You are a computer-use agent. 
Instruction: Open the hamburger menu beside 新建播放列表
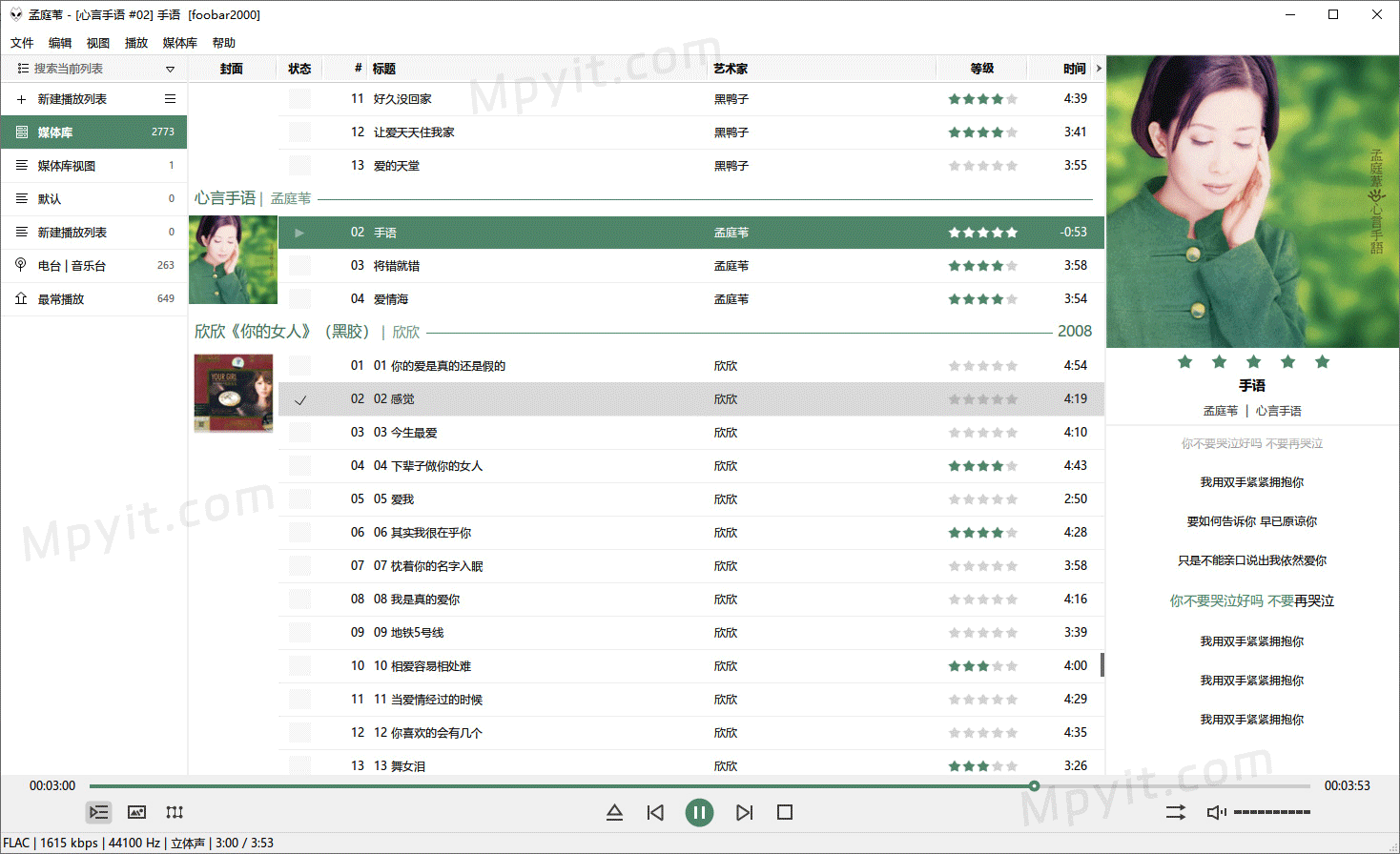tap(170, 99)
